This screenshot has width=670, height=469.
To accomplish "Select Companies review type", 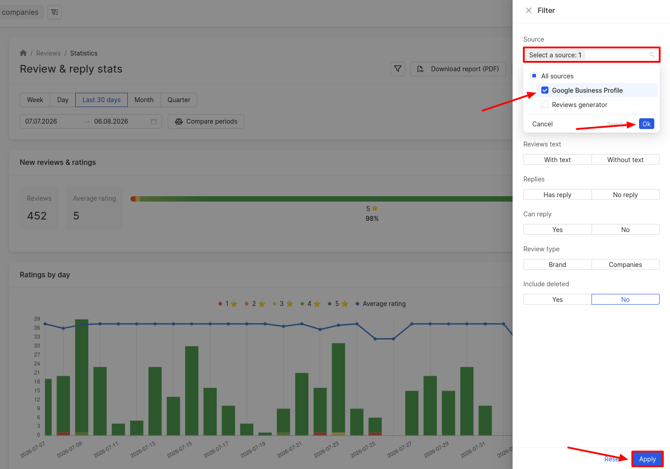I will (625, 264).
